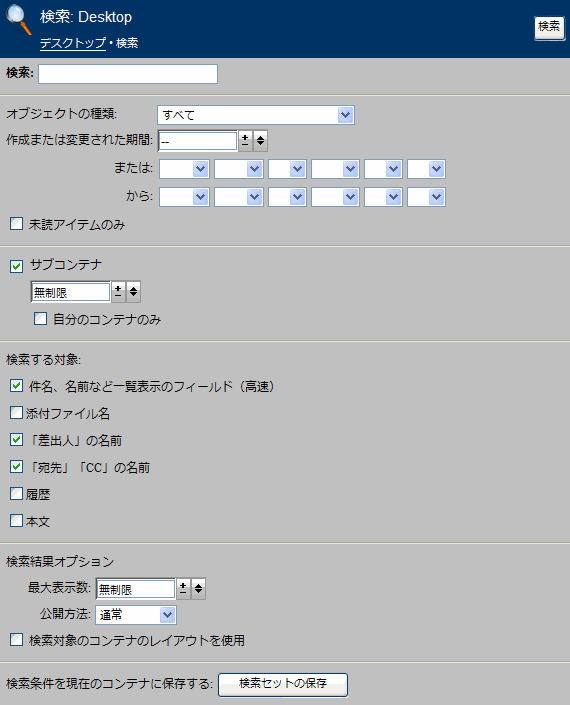Click the 検索セットの保存 button

[283, 684]
